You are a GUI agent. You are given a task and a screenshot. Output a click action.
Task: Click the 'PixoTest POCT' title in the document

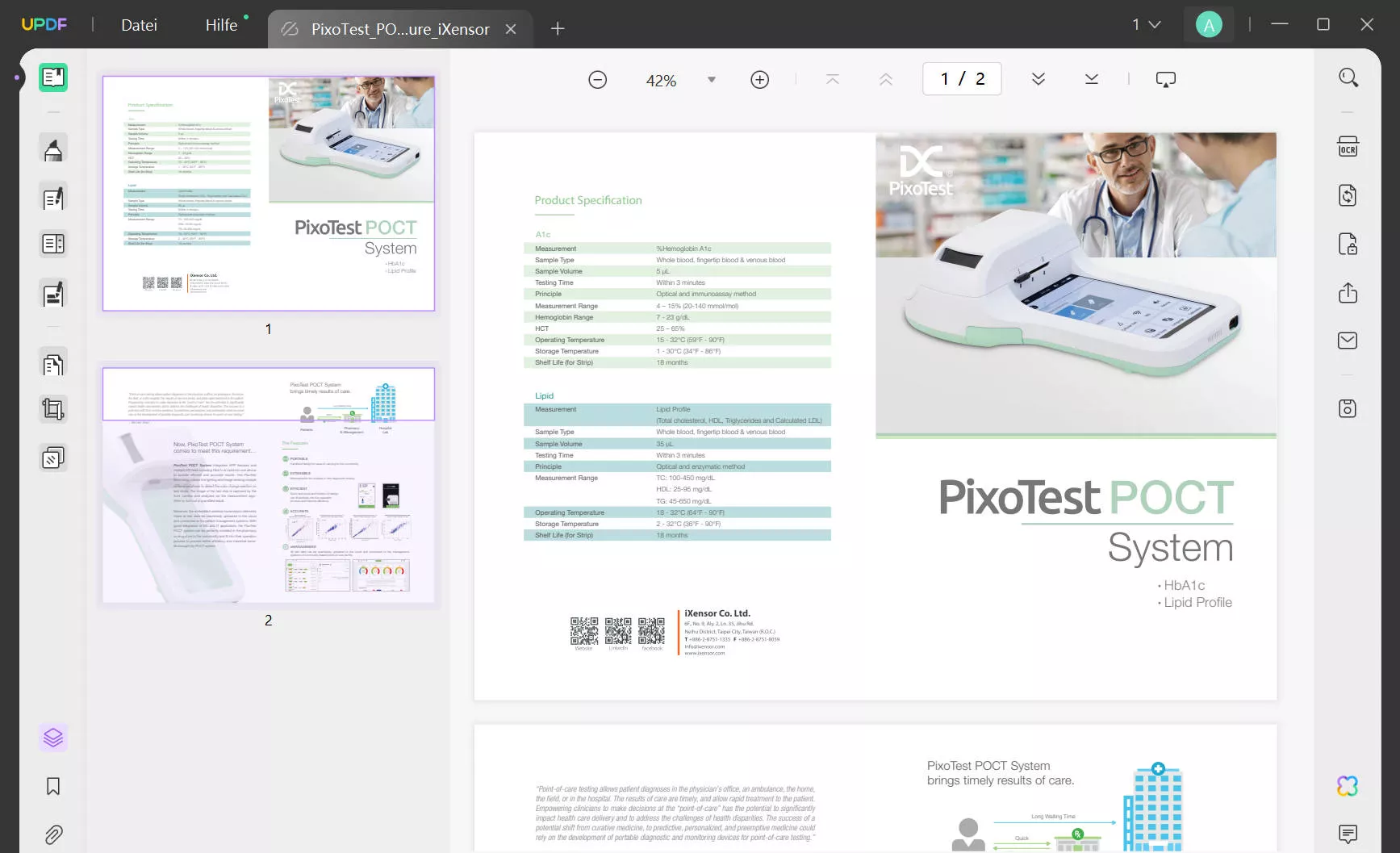coord(1086,497)
